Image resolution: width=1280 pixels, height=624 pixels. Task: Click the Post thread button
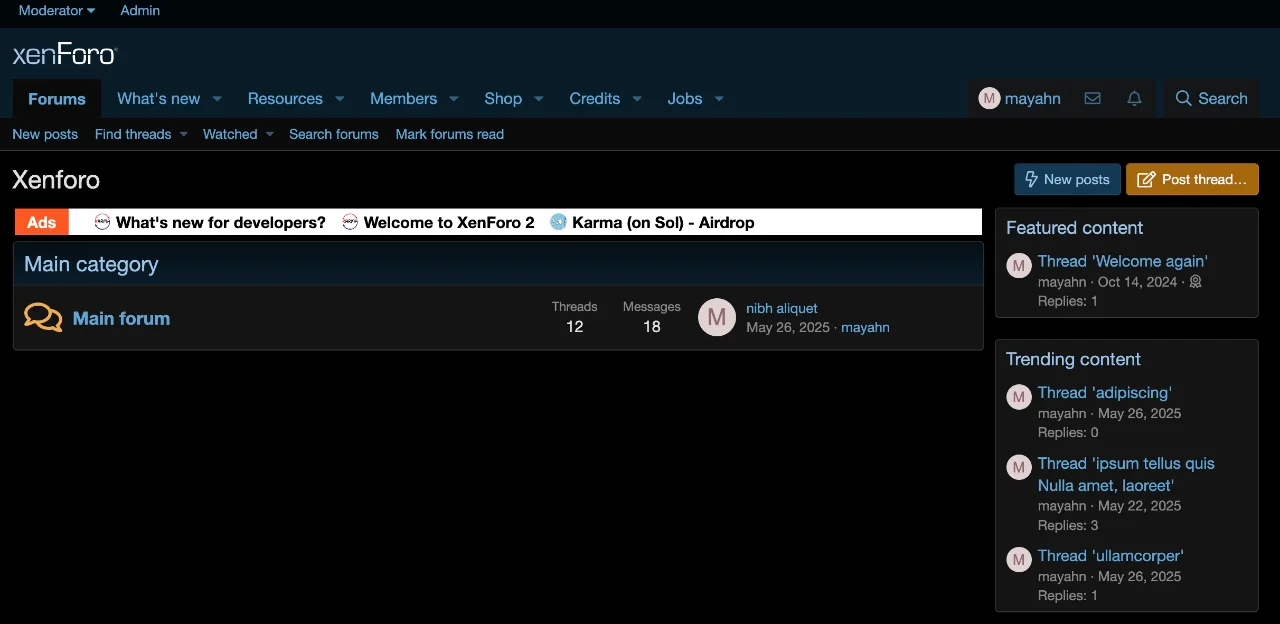[x=1192, y=179]
